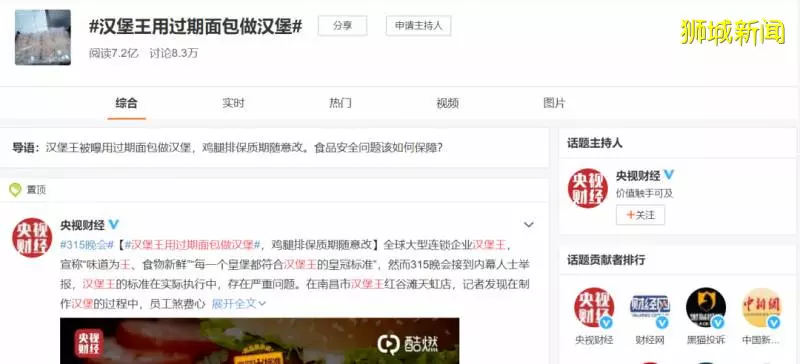
Task: Open the post options chevron menu
Action: [x=529, y=225]
